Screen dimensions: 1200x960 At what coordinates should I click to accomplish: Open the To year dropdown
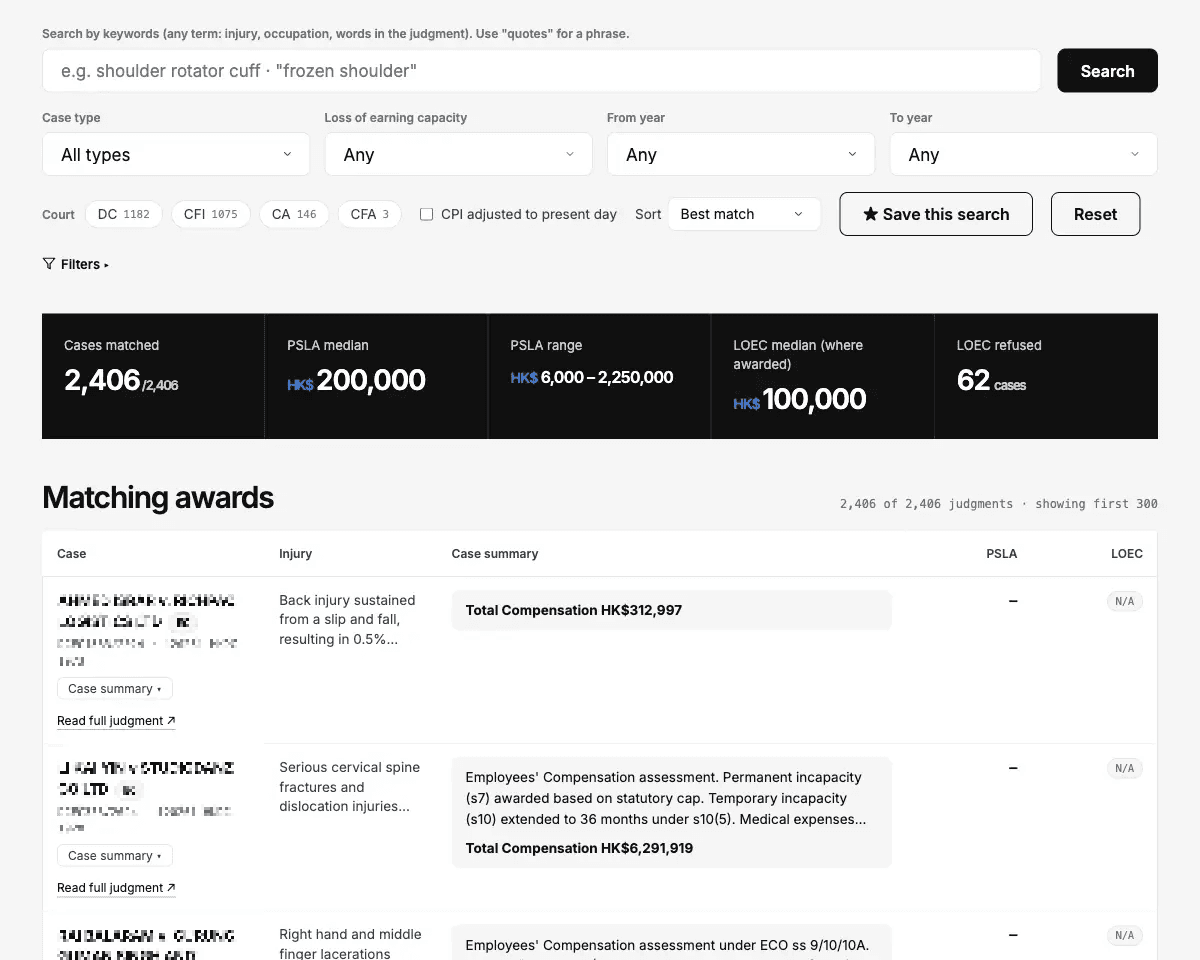[x=1024, y=154]
